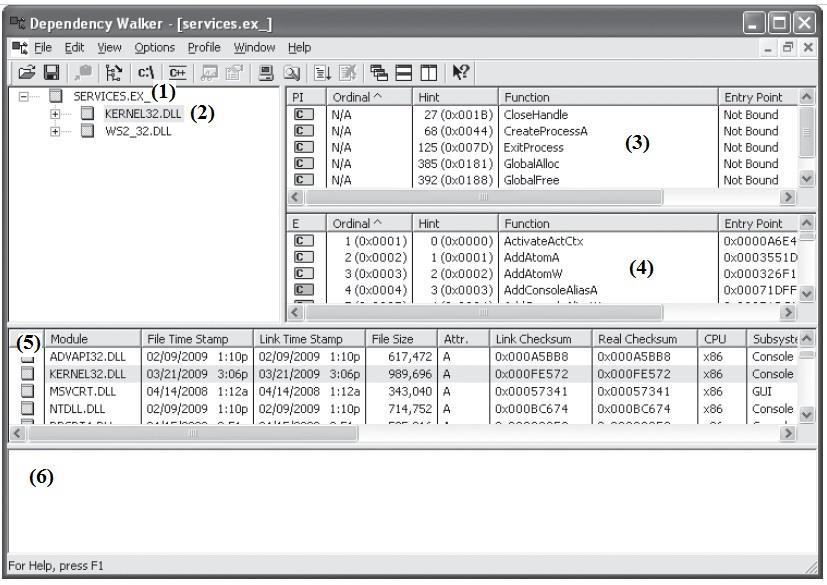This screenshot has width=827, height=585.
Task: Click scroll-left arrow of exports list
Action: pyautogui.click(x=295, y=313)
